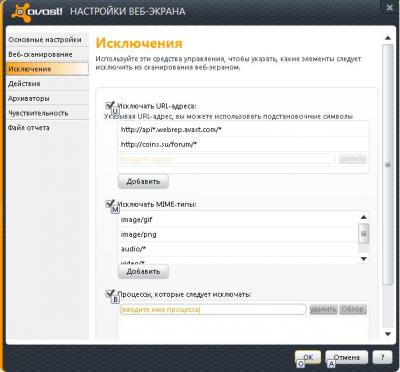Select the http://api*.webrep.avast.com/* entry
The image size is (400, 372).
243,130
